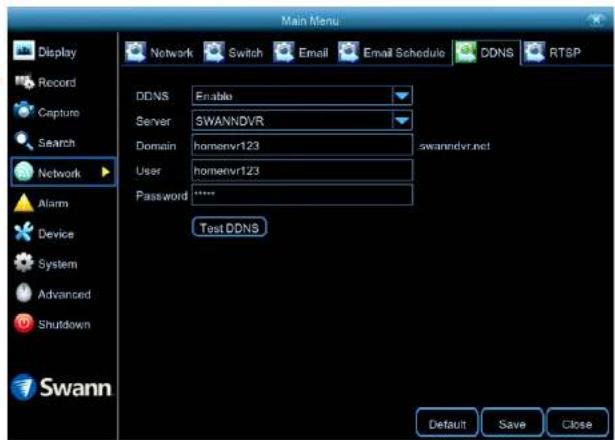
Task: Click the green Network globe icon
Action: (24, 172)
